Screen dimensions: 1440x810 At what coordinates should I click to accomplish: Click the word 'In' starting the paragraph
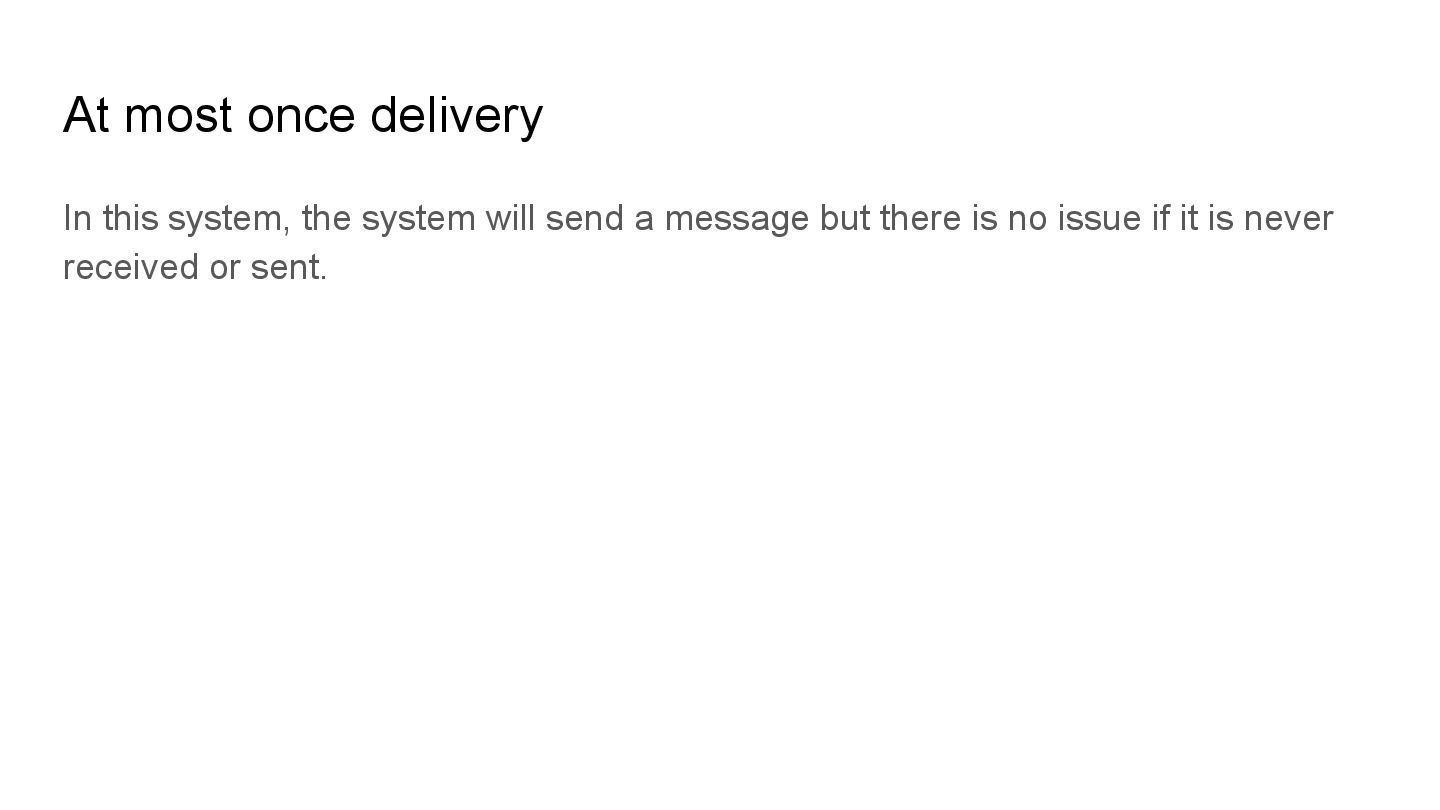(77, 218)
